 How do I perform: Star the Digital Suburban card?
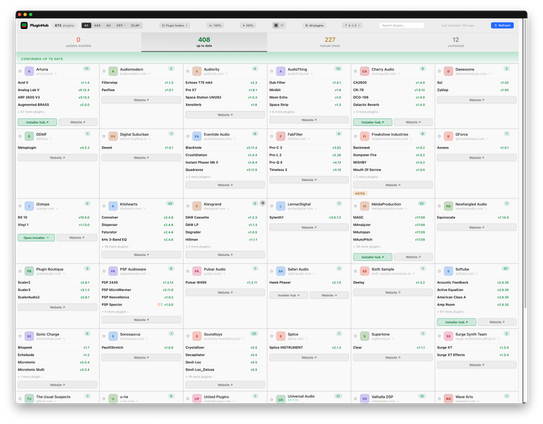pyautogui.click(x=104, y=136)
